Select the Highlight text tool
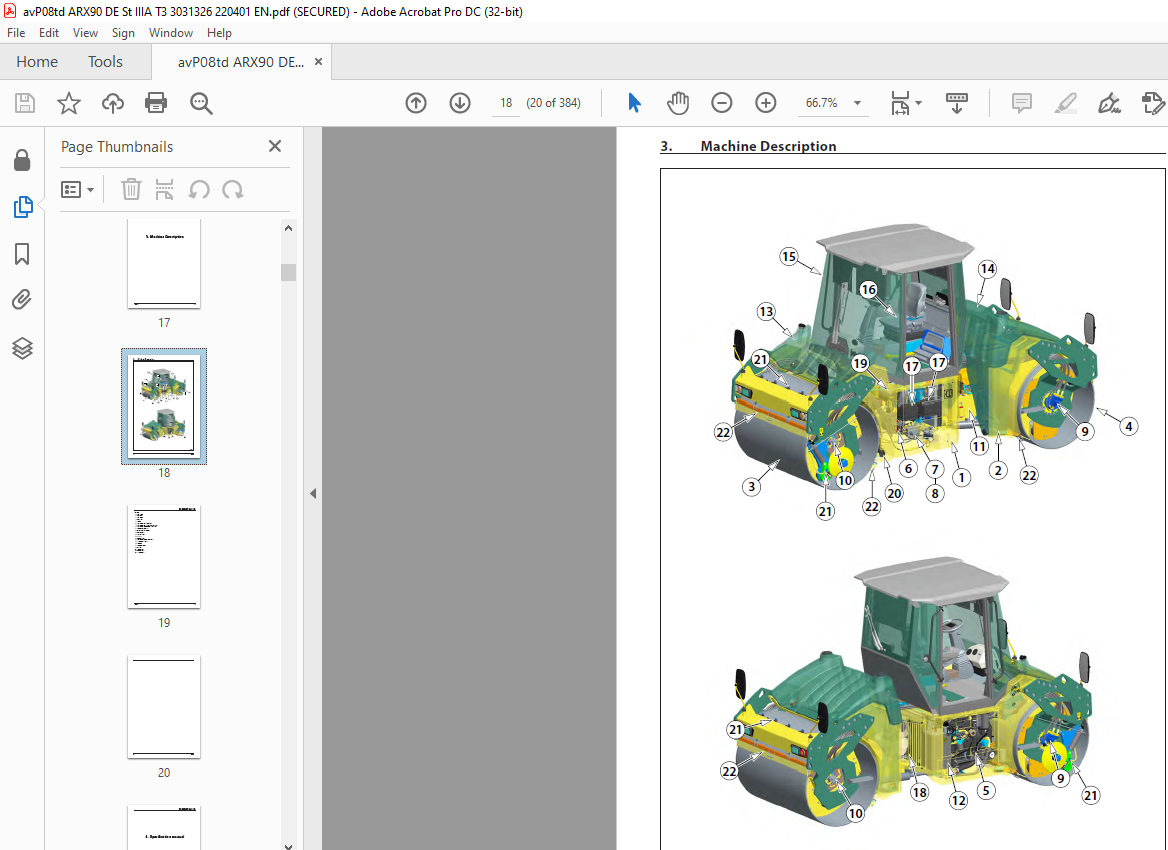Image resolution: width=1168 pixels, height=850 pixels. pos(1066,103)
